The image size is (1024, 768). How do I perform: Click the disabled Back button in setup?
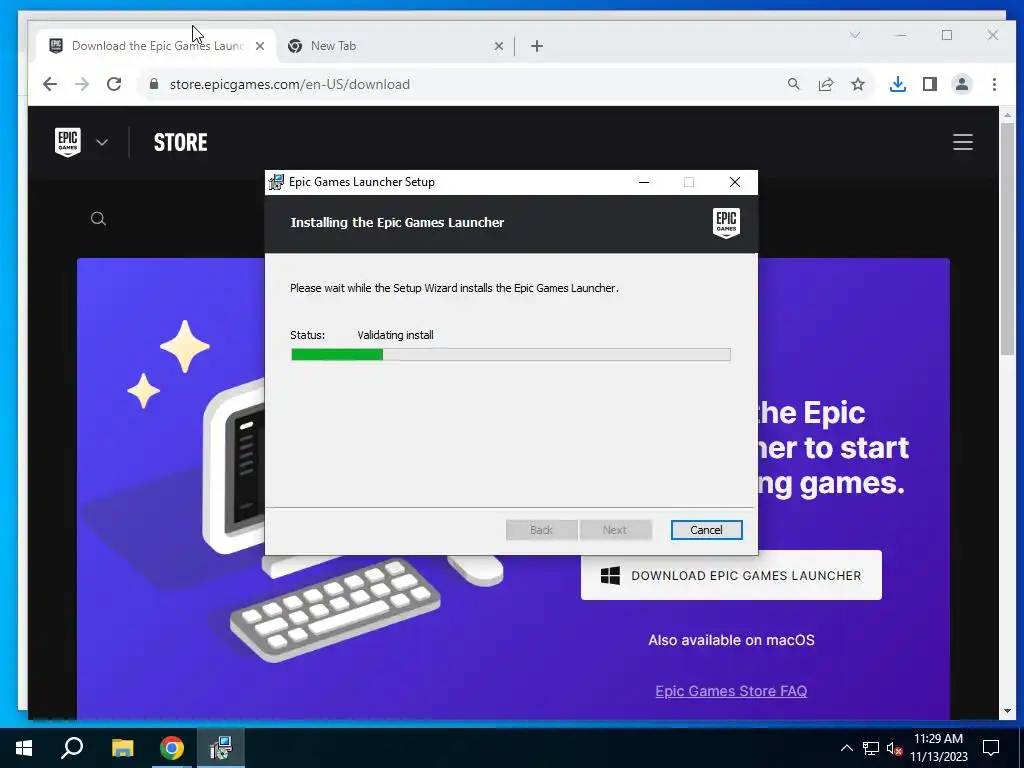coord(541,530)
